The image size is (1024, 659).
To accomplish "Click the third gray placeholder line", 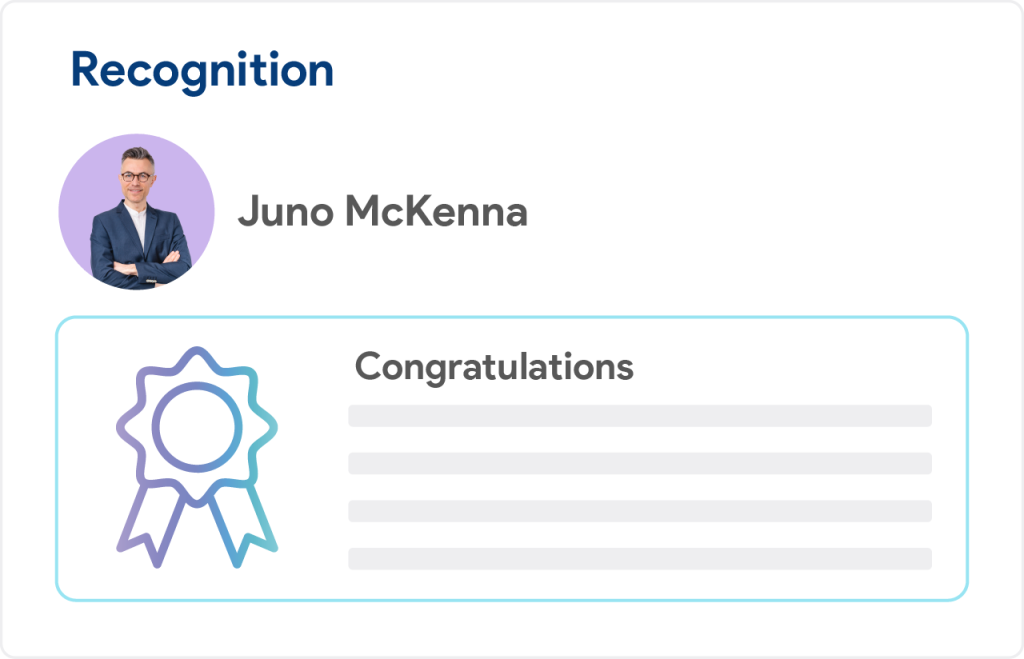I will point(640,511).
